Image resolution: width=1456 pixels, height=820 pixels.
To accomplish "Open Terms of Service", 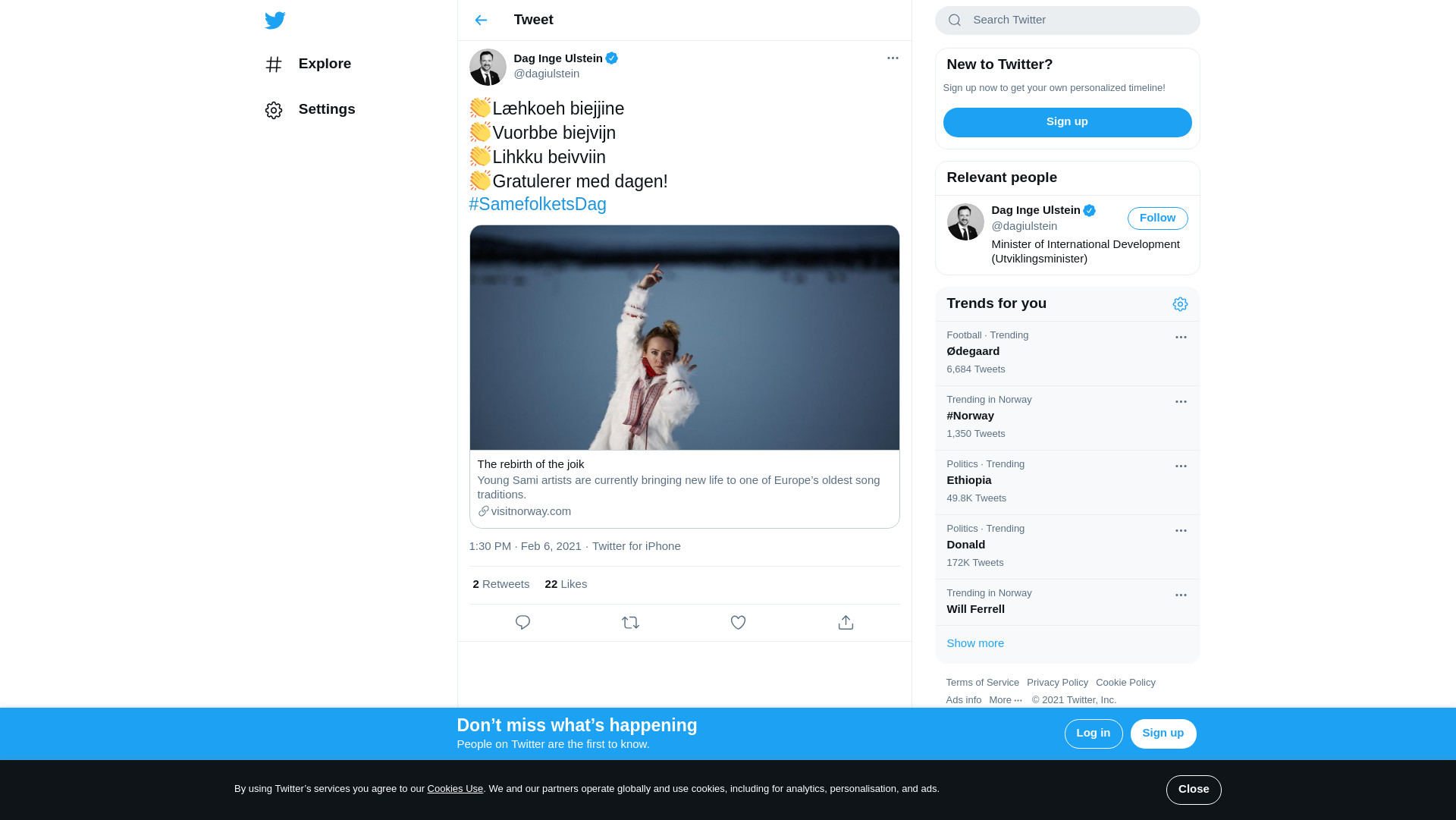I will pyautogui.click(x=982, y=683).
